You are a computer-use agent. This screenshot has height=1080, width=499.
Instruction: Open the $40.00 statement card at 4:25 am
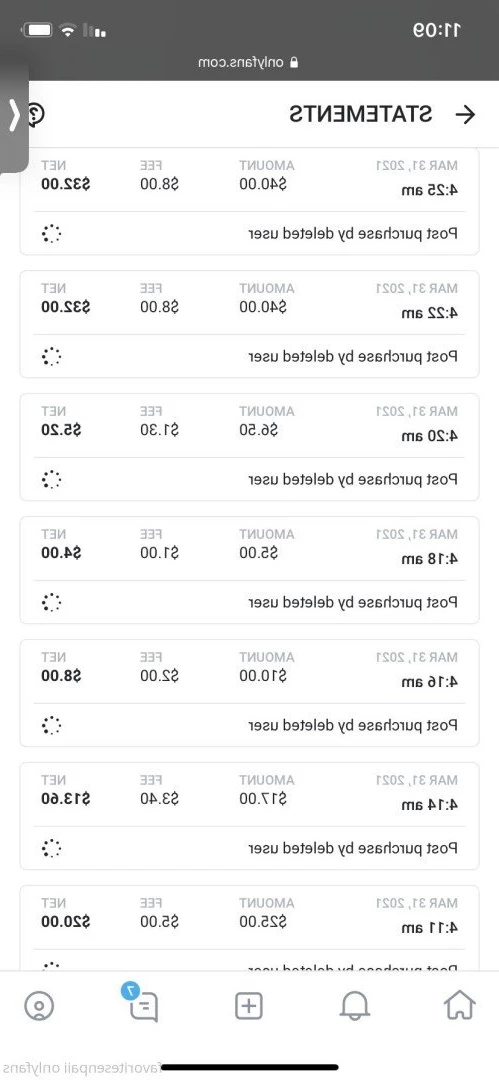250,201
